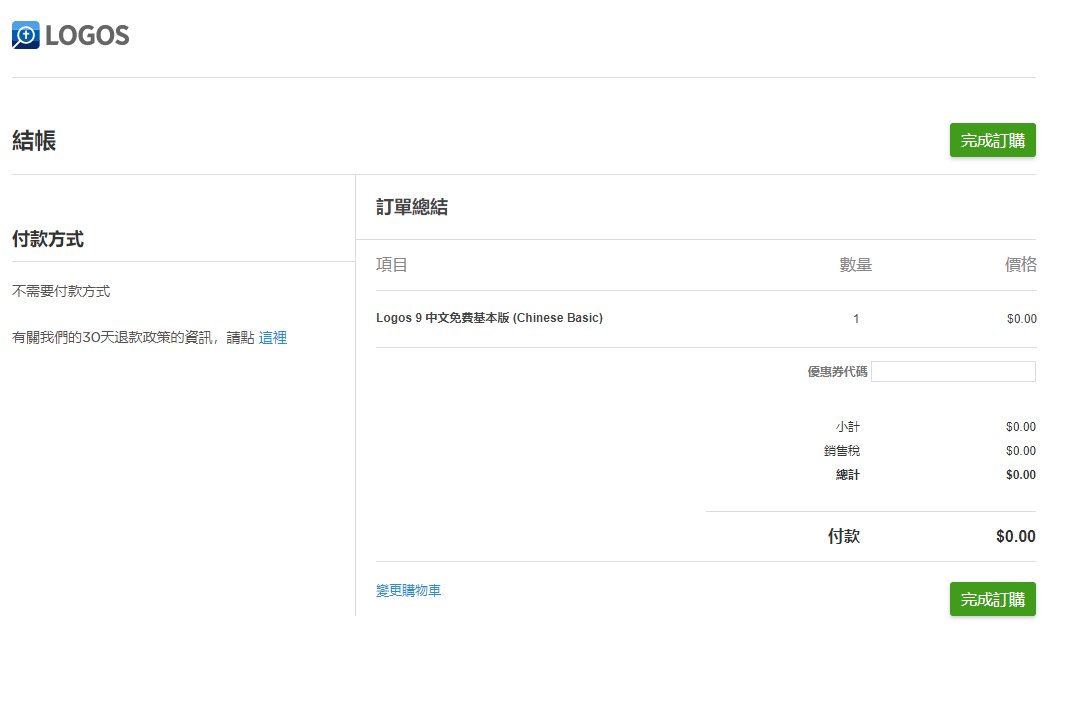Click the 完成訂購 button beside the 結帳 heading
The height and width of the screenshot is (727, 1076).
click(992, 140)
